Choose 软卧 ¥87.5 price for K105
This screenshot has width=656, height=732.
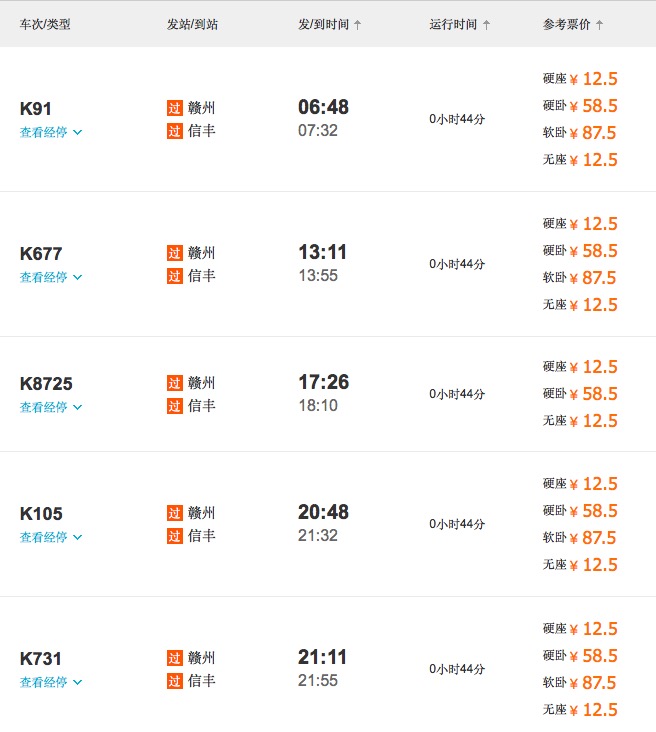(x=580, y=538)
